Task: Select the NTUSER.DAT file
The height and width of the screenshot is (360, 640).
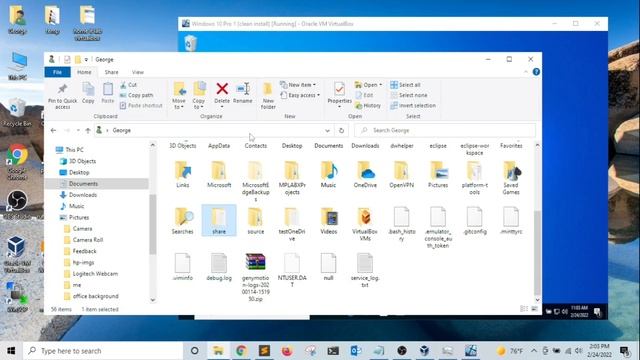Action: tap(292, 270)
